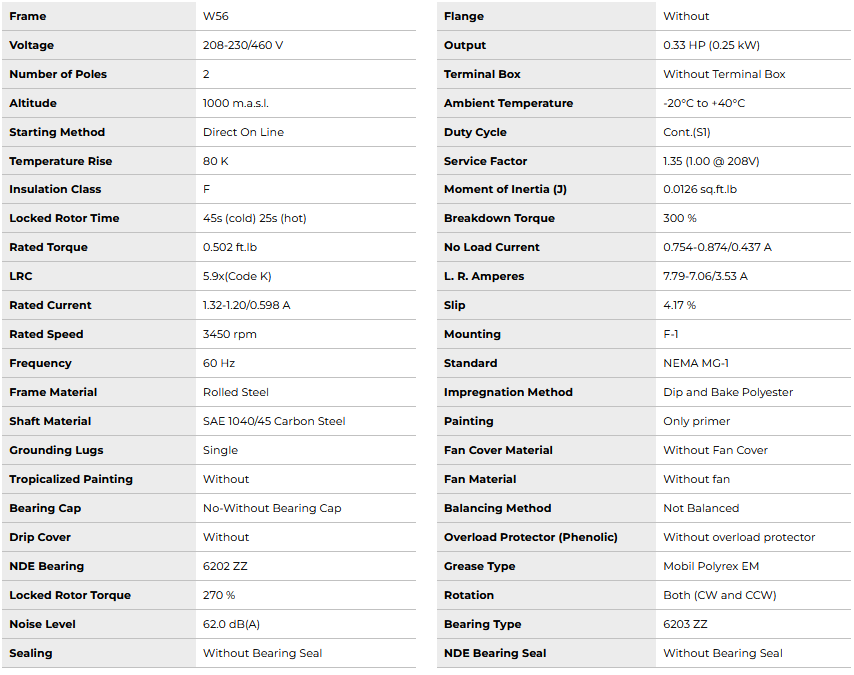This screenshot has height=675, width=854.
Task: Click the Frame value W56
Action: (x=216, y=16)
